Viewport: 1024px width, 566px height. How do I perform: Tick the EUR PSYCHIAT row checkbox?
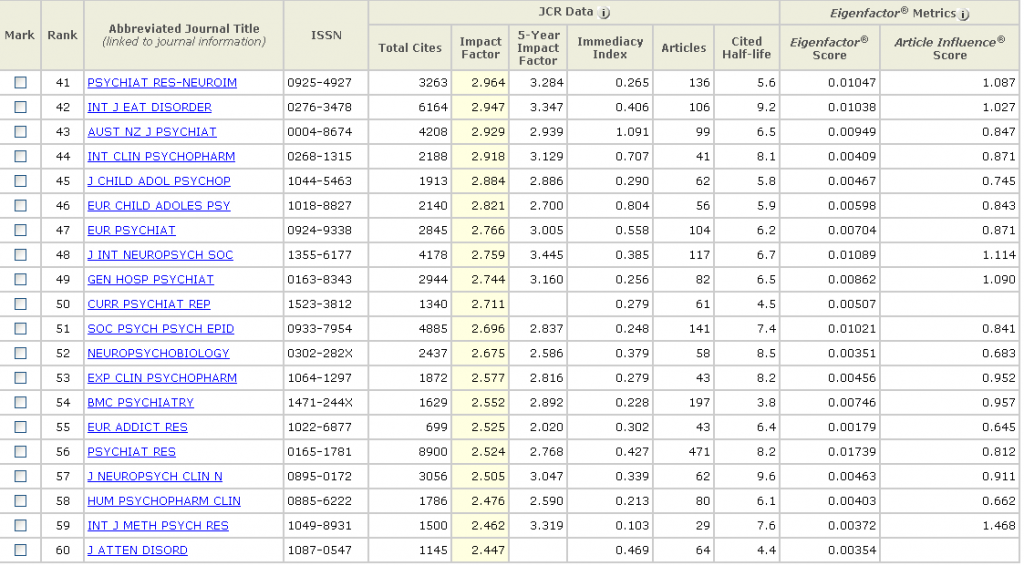coord(20,230)
